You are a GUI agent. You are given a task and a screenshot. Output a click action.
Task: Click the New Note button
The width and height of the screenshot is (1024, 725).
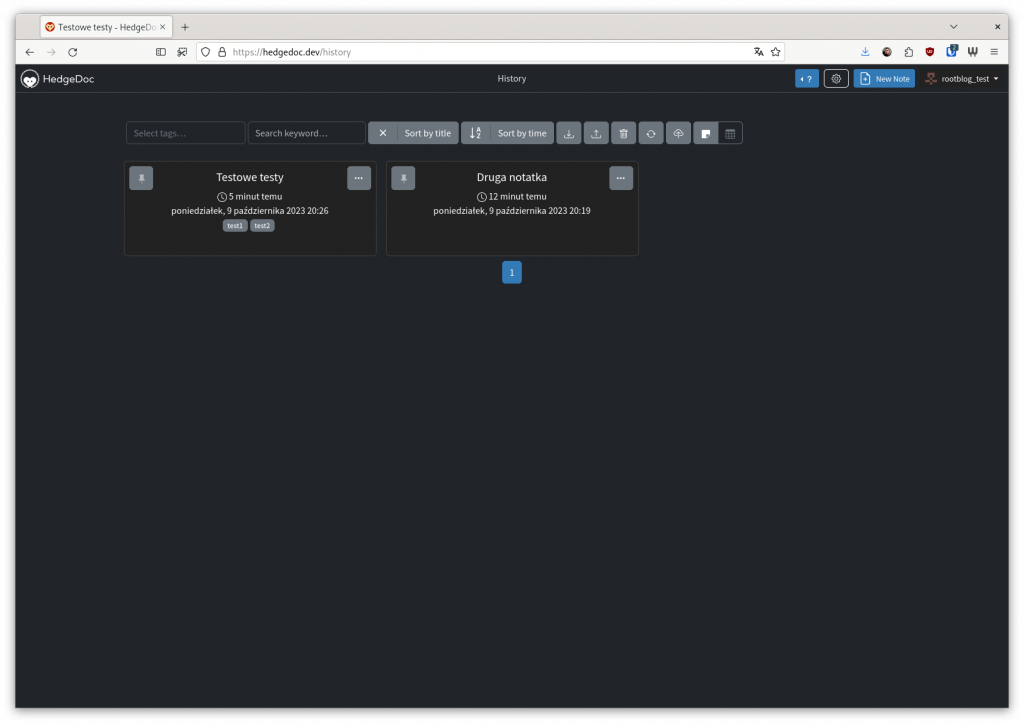click(x=884, y=79)
